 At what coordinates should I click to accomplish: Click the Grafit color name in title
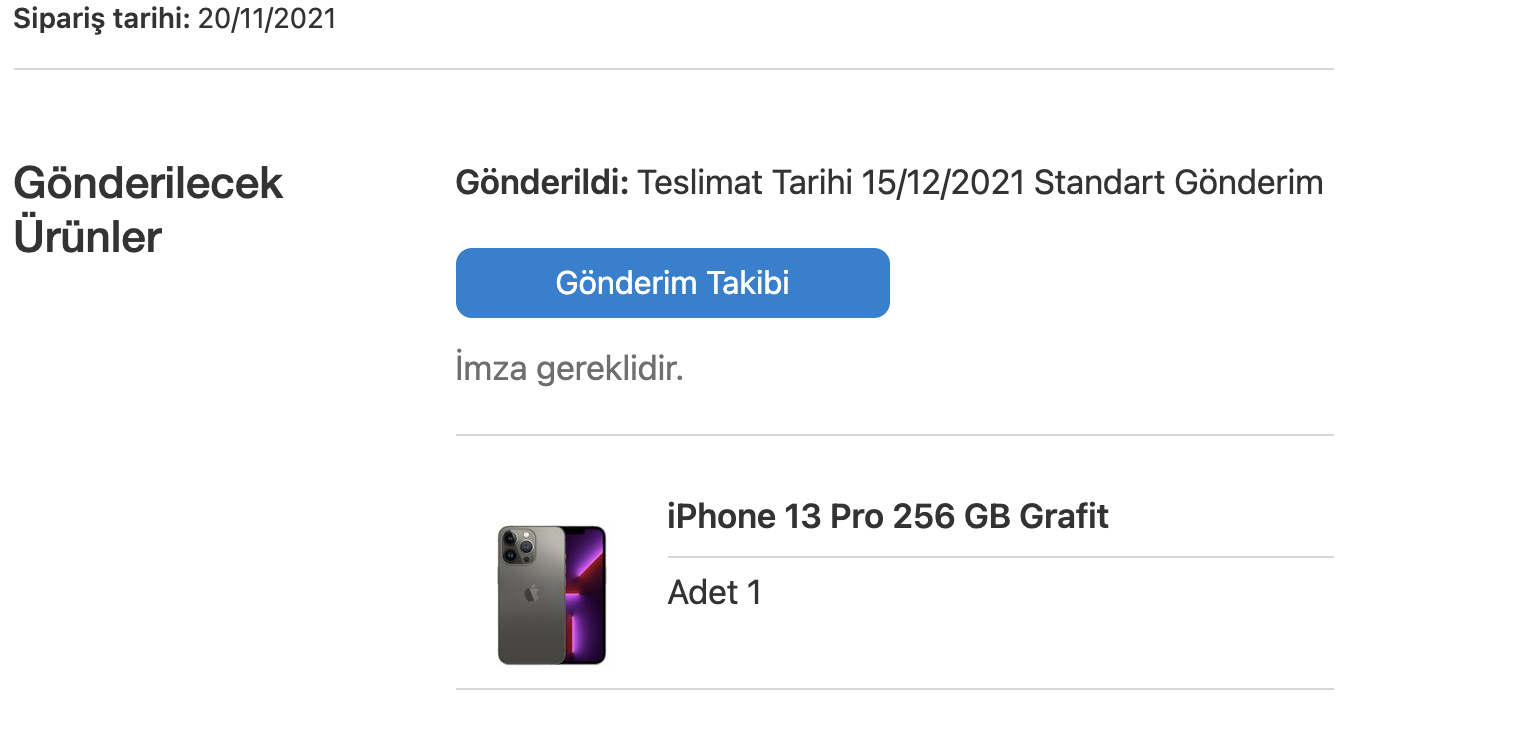point(1064,516)
